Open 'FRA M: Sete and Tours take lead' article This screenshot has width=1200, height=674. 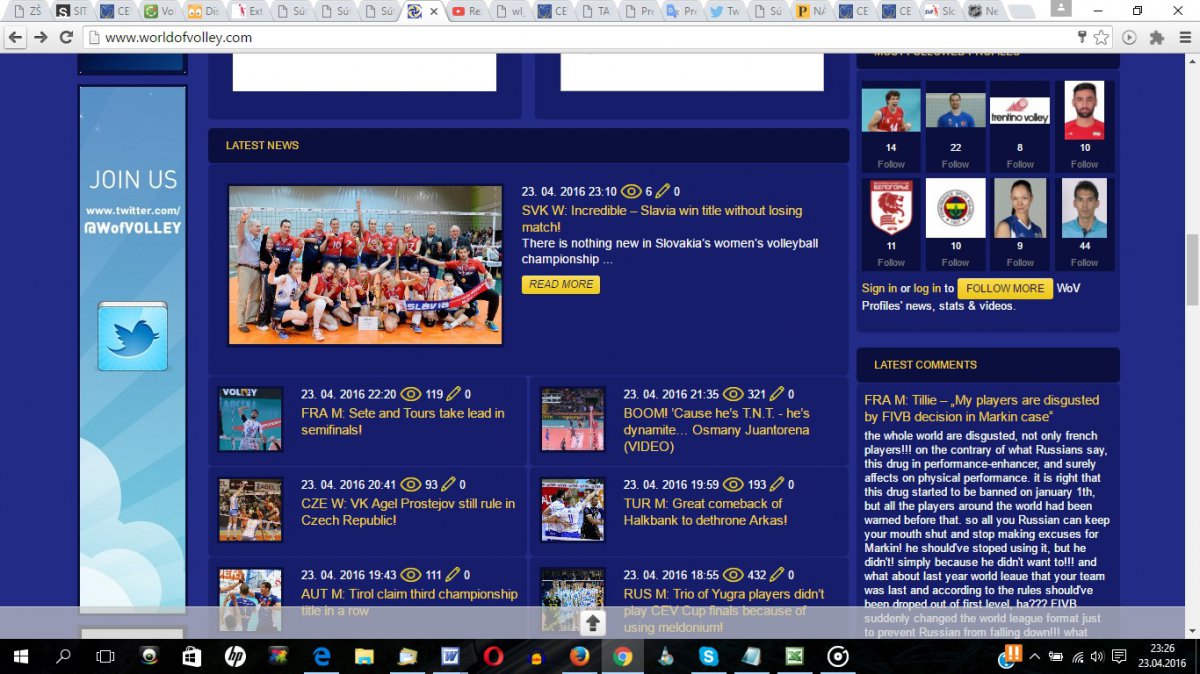click(x=403, y=421)
